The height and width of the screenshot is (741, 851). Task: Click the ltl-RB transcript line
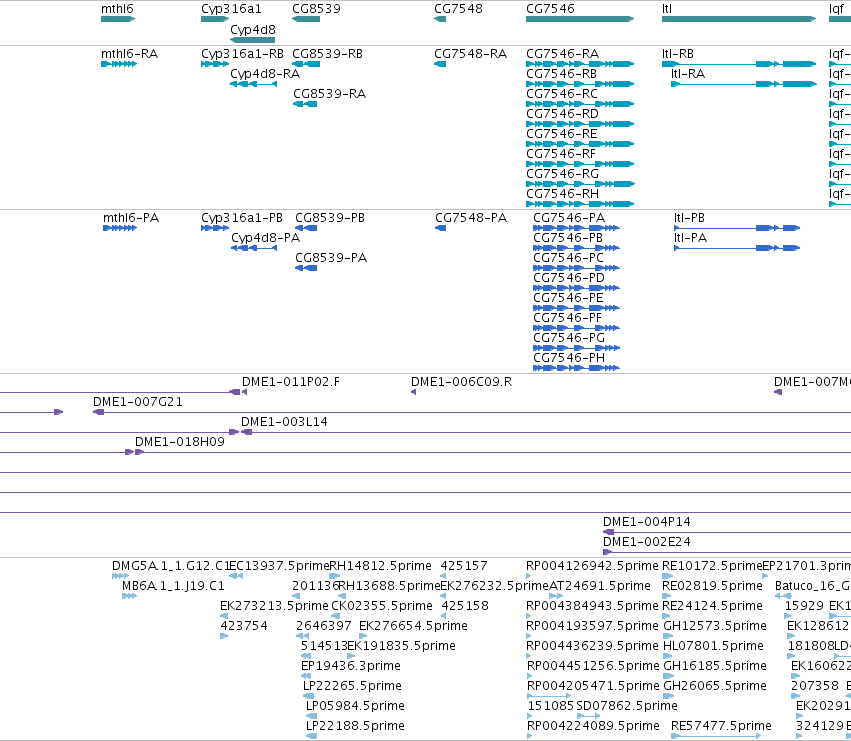tap(739, 64)
